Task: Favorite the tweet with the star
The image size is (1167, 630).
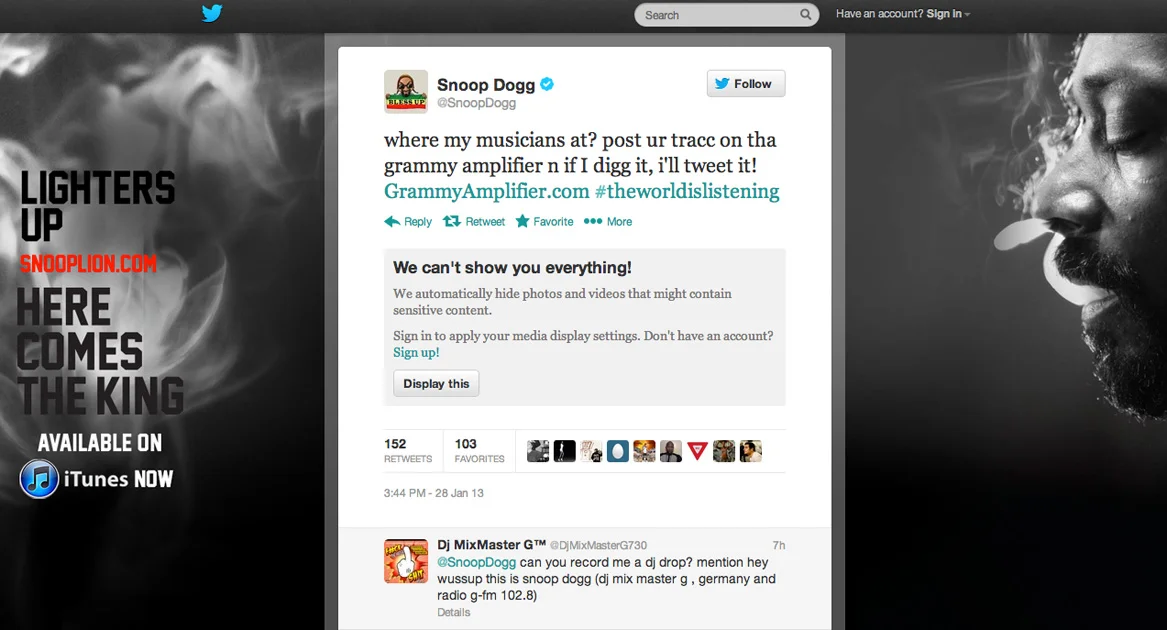Action: tap(545, 221)
